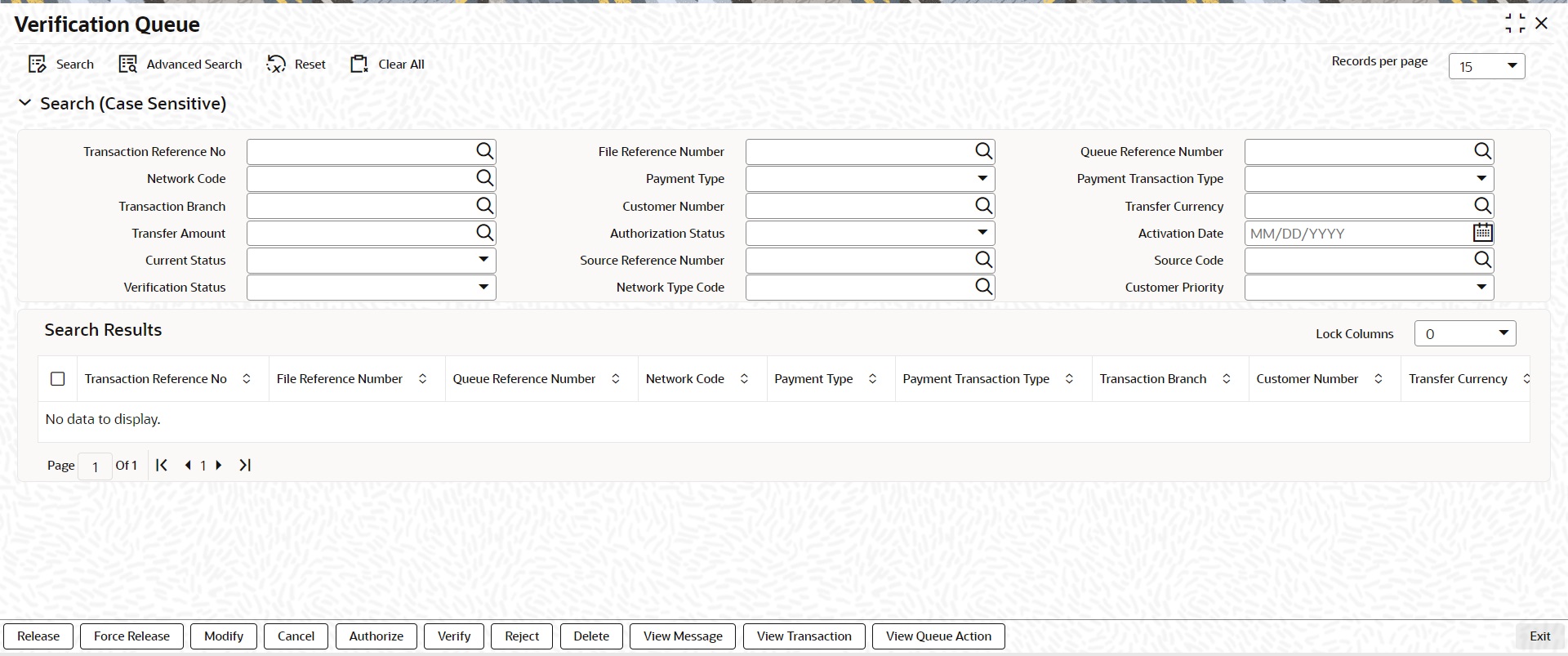Sort by Payment Transaction Type column

point(1069,379)
